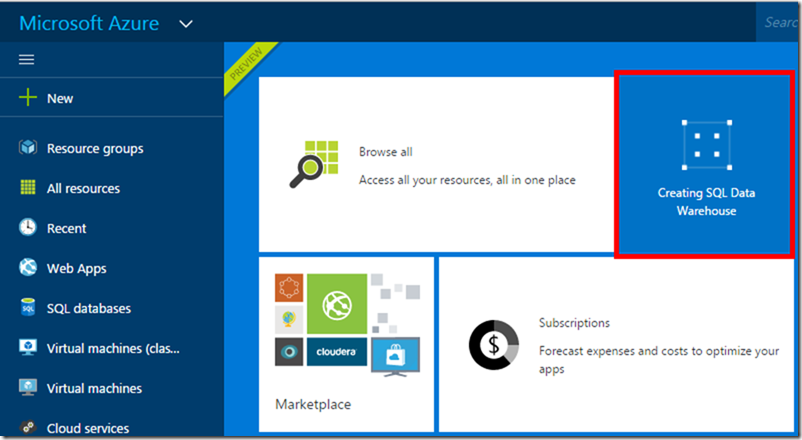The width and height of the screenshot is (802, 440).
Task: Click the SQL databases icon
Action: 28,307
